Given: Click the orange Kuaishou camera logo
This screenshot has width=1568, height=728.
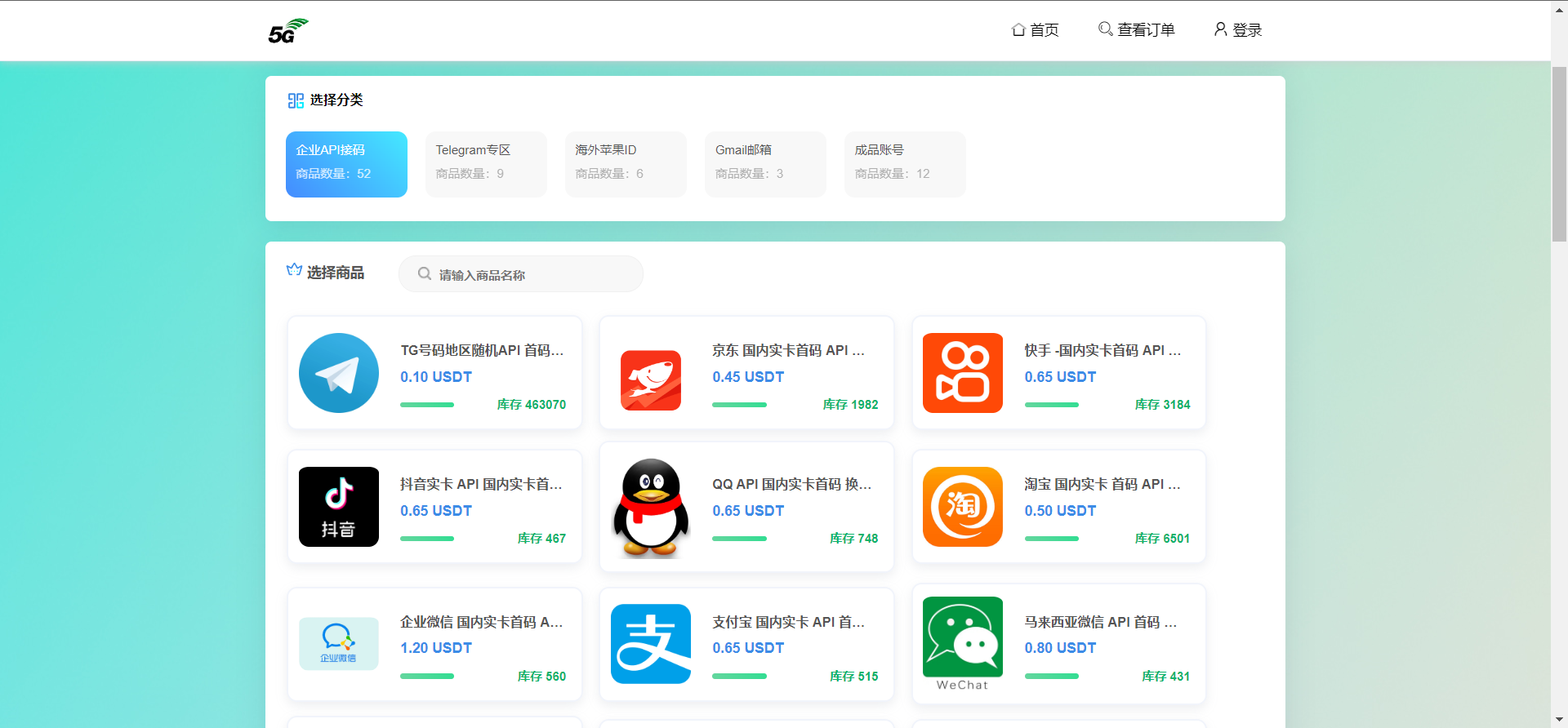Looking at the screenshot, I should (963, 373).
